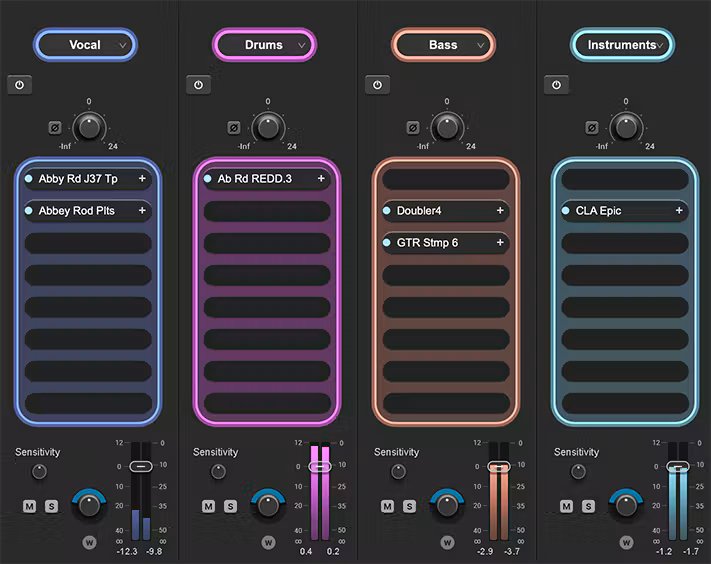711x564 pixels.
Task: Mute the Bass channel
Action: [387, 506]
